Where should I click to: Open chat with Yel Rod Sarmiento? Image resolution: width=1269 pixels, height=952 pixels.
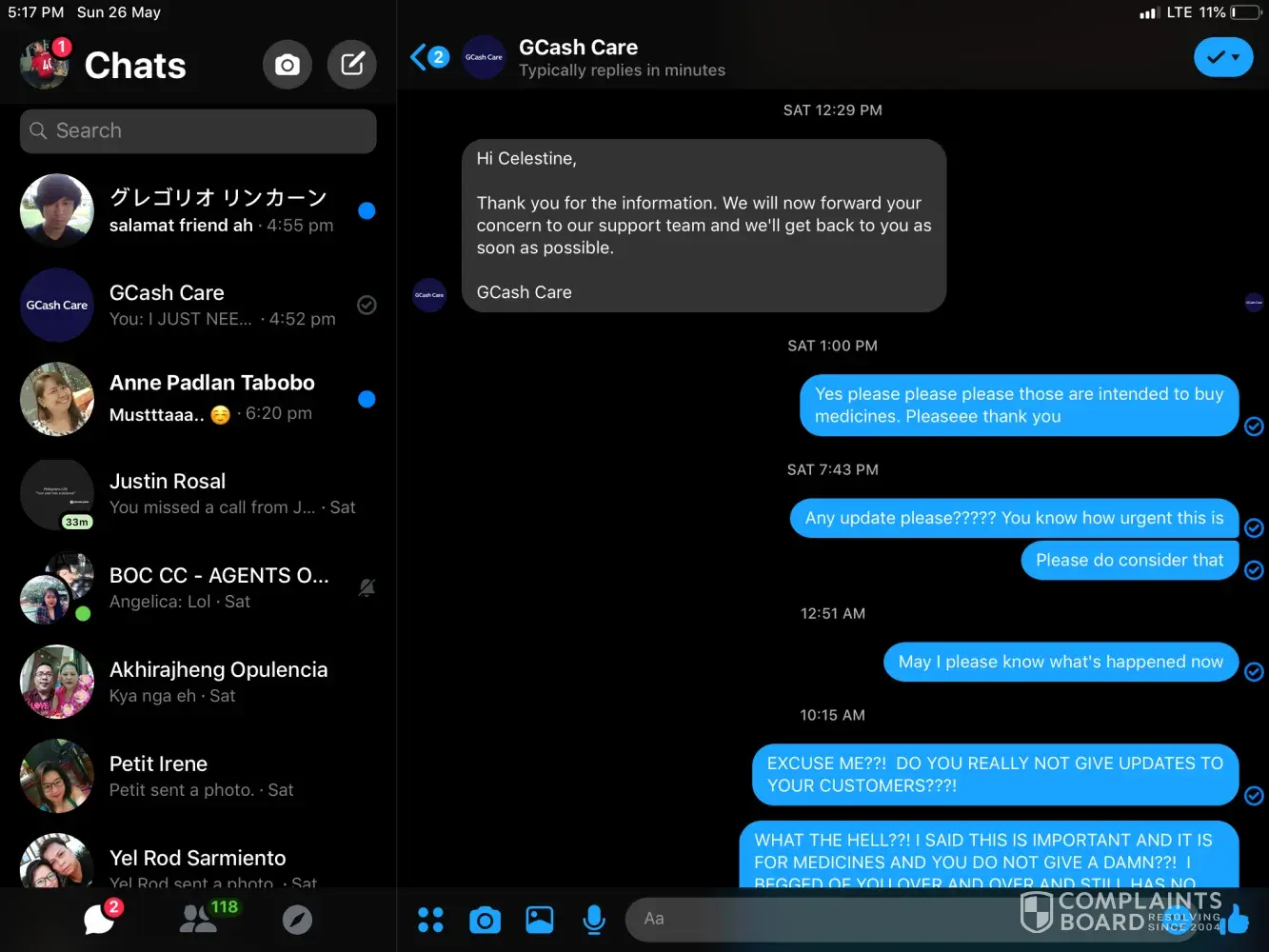point(198,861)
